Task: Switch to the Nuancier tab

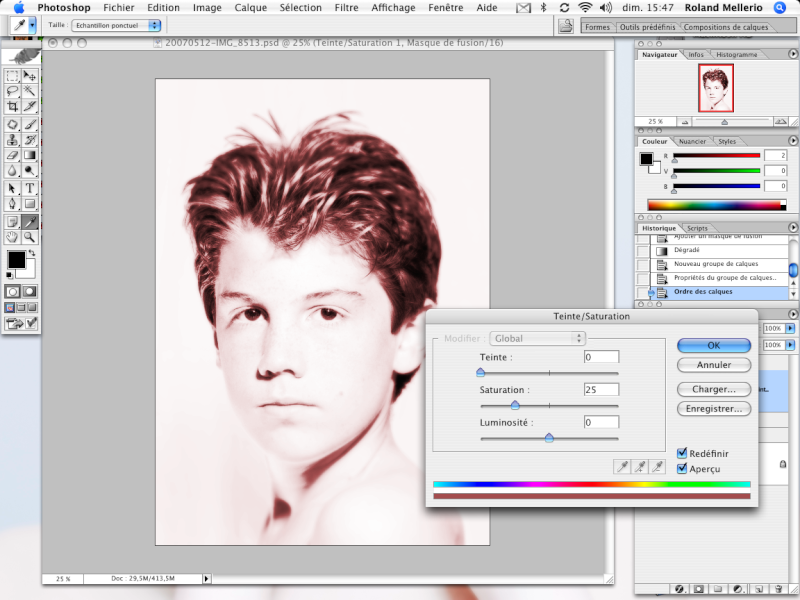Action: (x=692, y=141)
